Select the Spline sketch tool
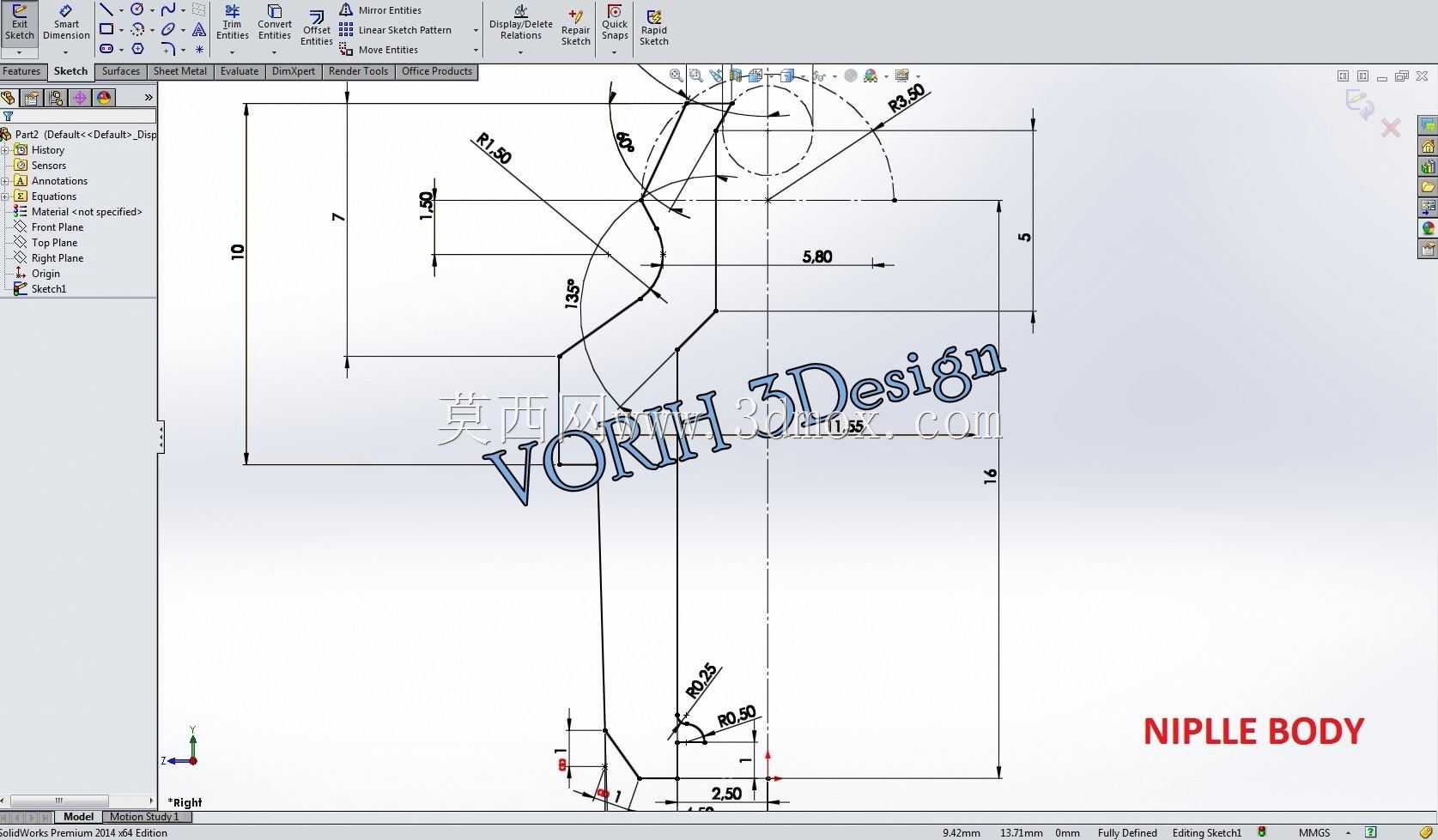Image resolution: width=1438 pixels, height=840 pixels. coord(168,9)
